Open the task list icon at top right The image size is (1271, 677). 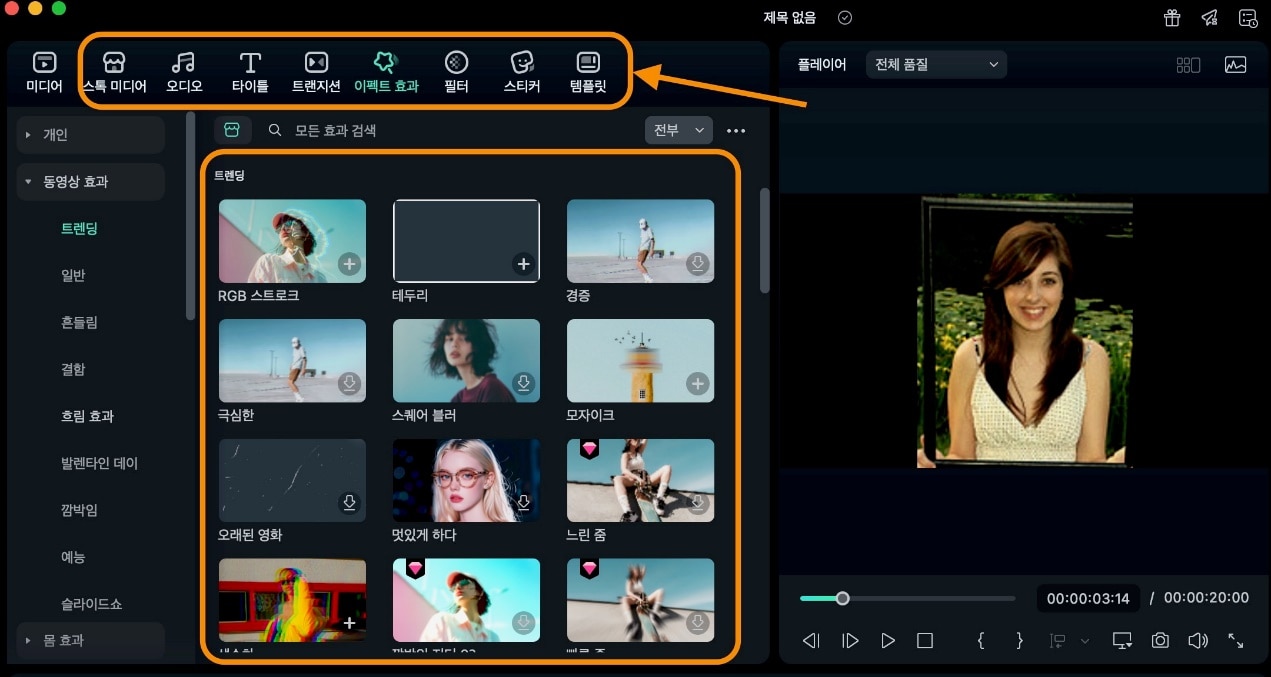tap(1248, 18)
